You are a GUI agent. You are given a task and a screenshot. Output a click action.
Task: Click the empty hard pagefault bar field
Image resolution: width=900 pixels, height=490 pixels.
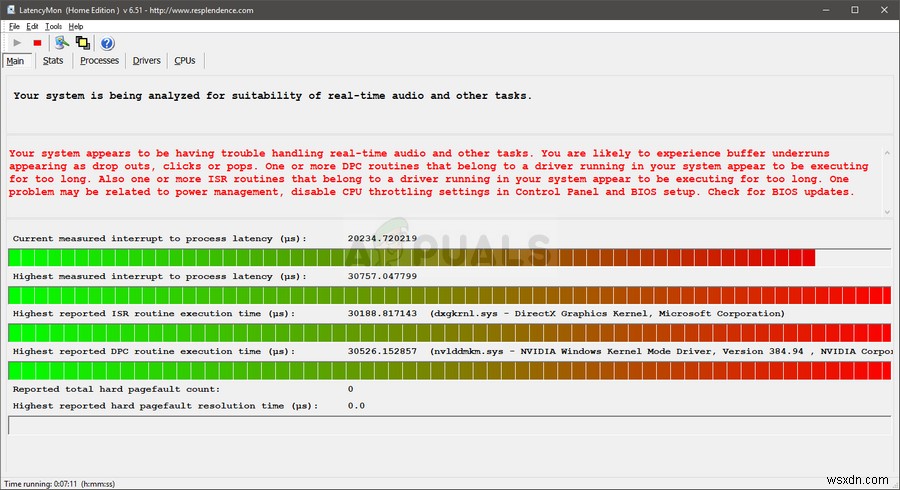[x=449, y=425]
